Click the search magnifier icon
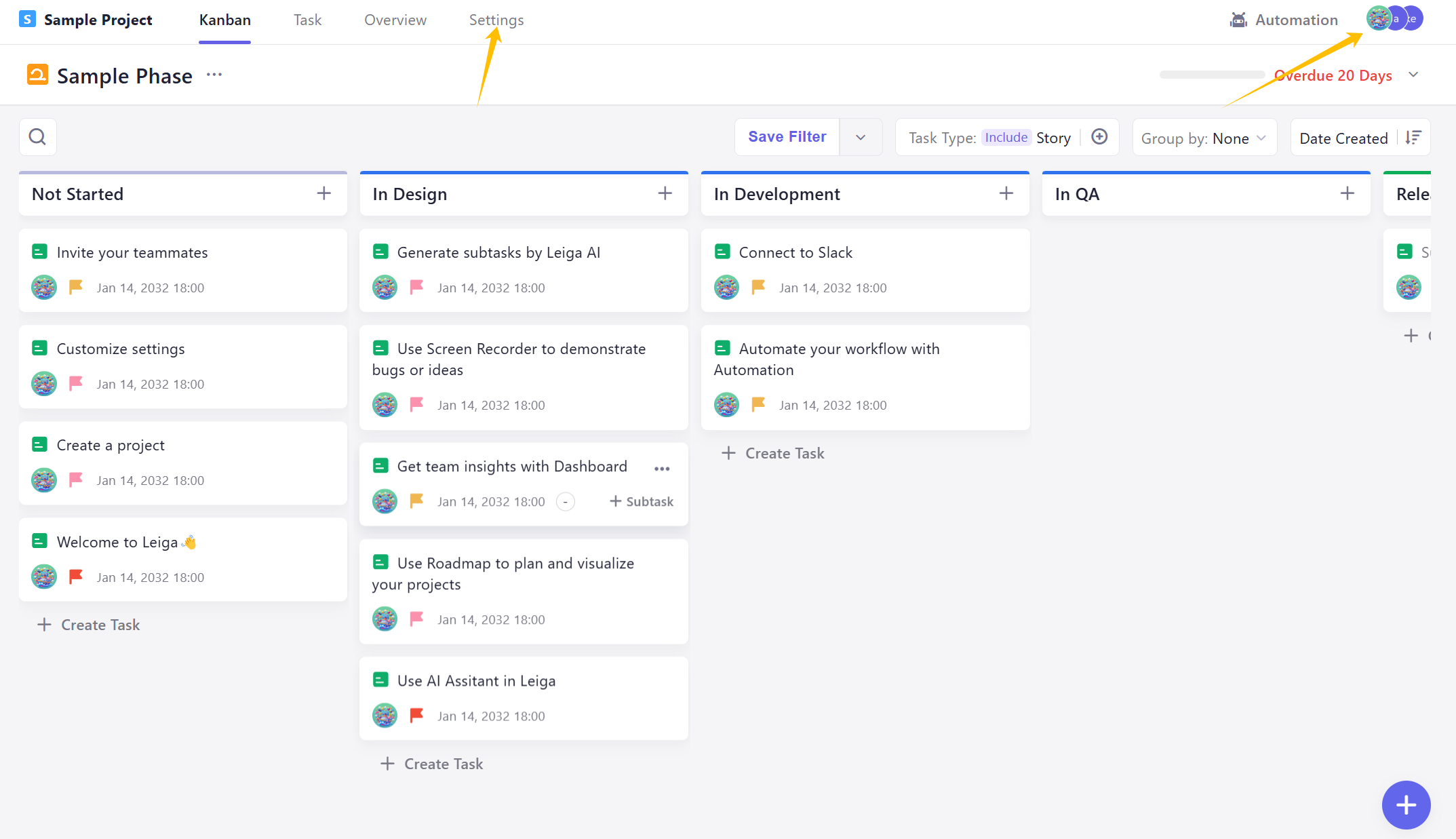 tap(37, 137)
